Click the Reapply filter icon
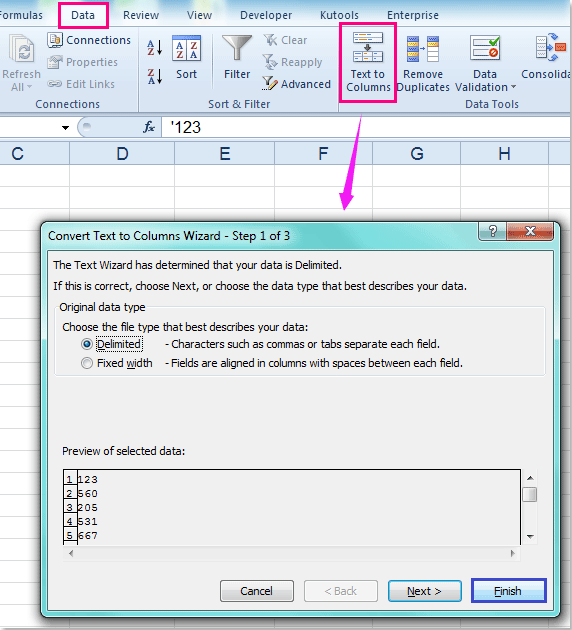This screenshot has width=572, height=630. pos(270,62)
